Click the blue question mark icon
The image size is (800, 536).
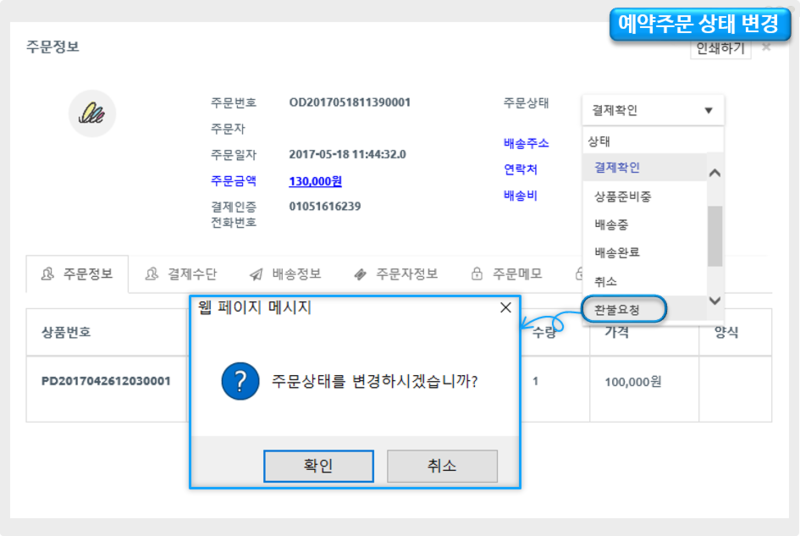coord(236,382)
